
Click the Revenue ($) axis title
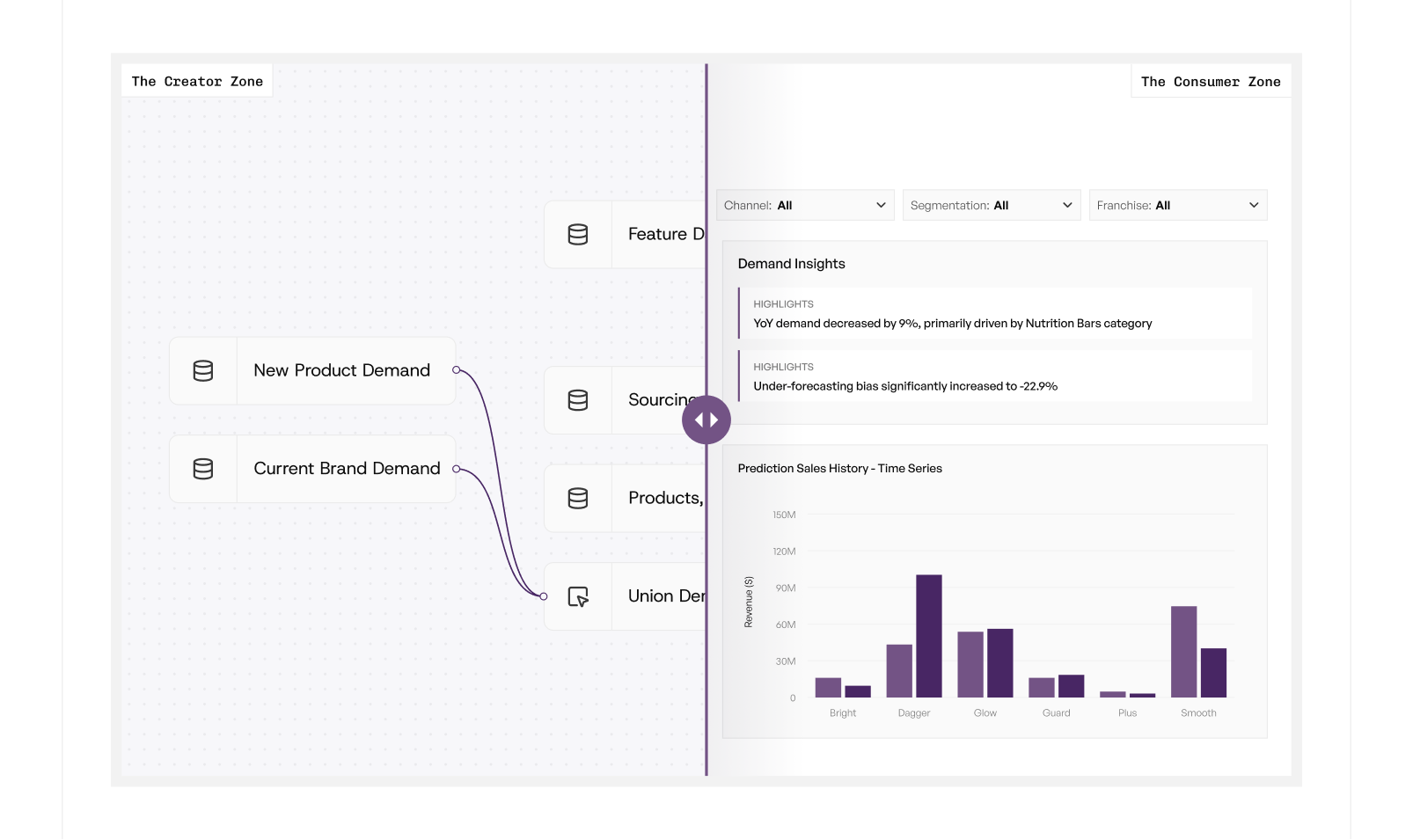tap(749, 603)
